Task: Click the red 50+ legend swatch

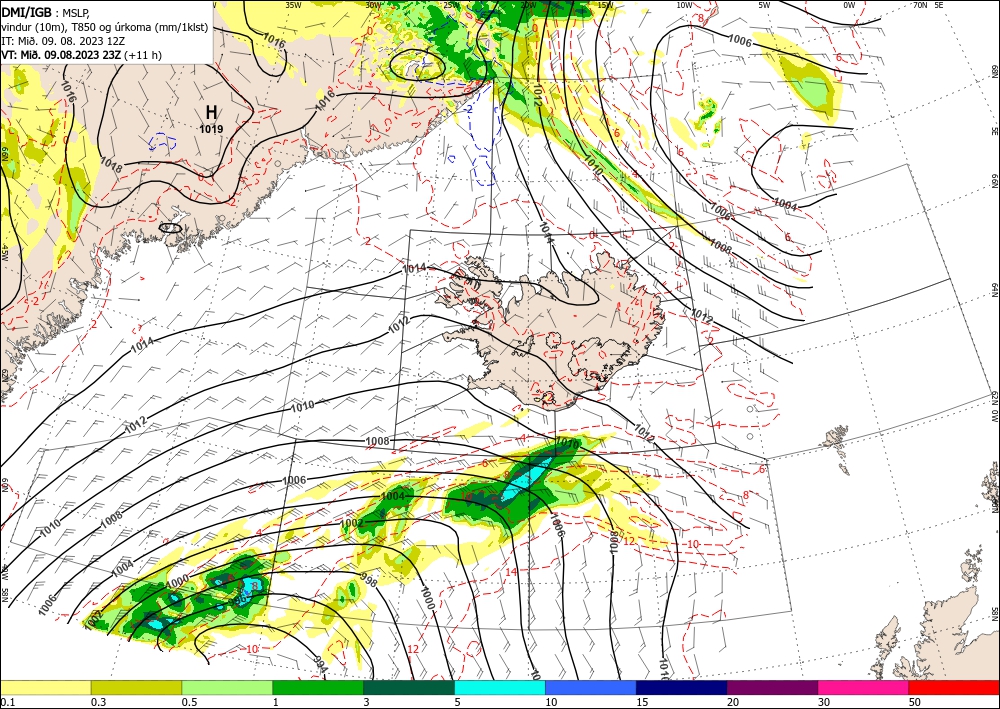Action: click(x=954, y=687)
